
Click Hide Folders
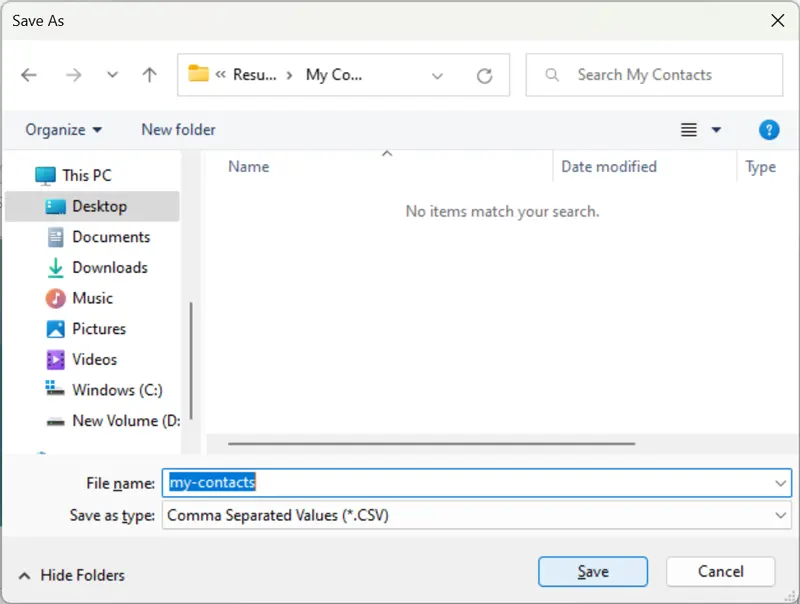pos(71,575)
